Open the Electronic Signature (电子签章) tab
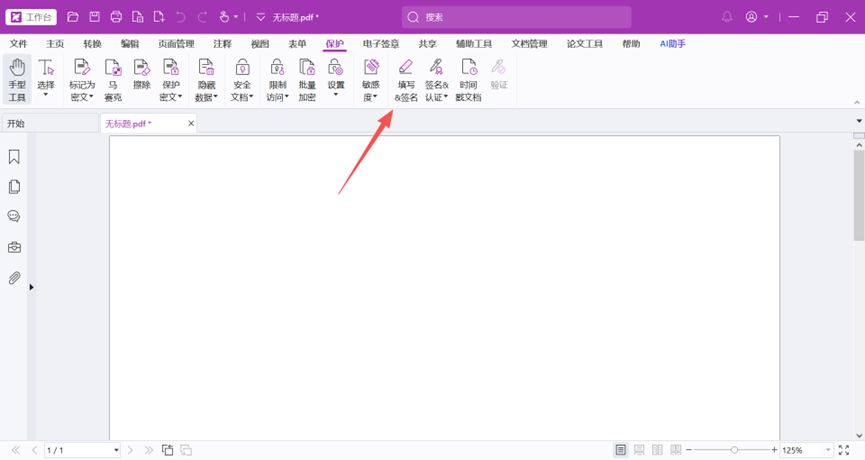 coord(380,44)
